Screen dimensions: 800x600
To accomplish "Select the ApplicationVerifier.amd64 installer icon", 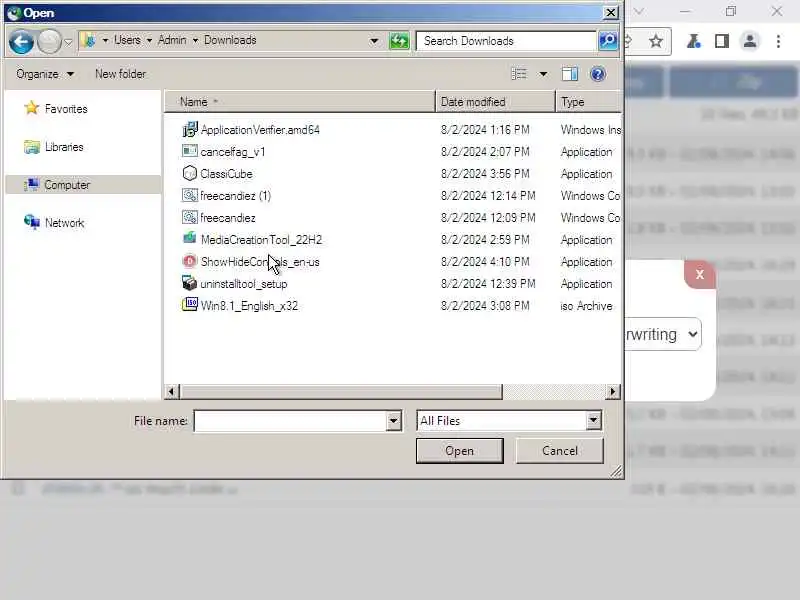I will pos(189,129).
